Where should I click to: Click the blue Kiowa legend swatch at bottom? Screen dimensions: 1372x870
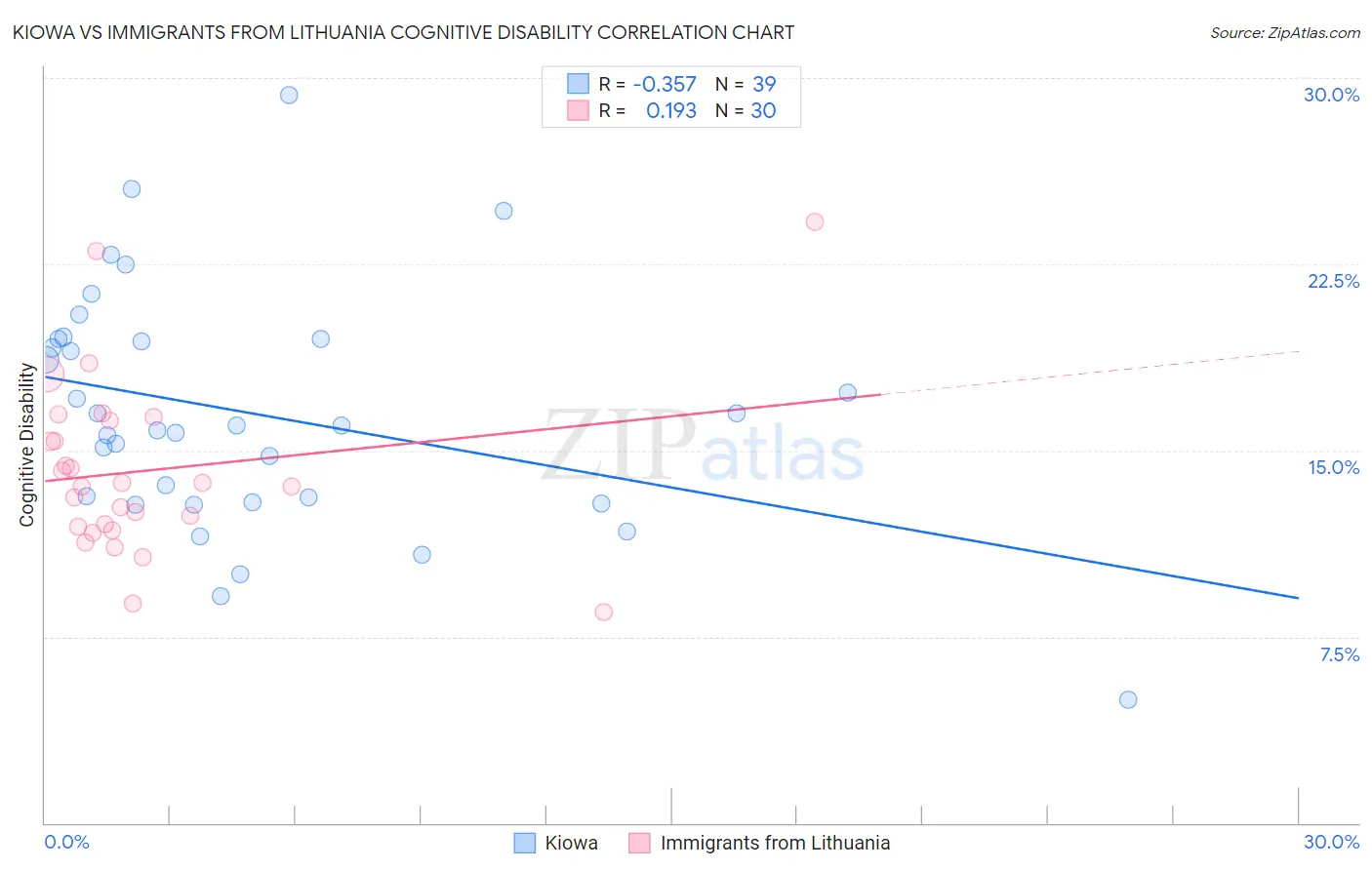[525, 843]
